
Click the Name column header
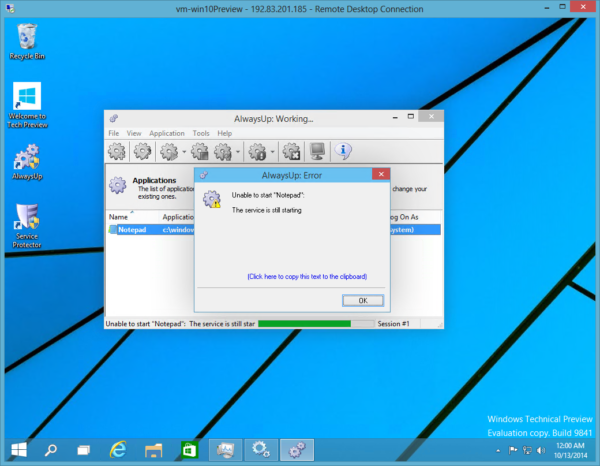coord(119,216)
